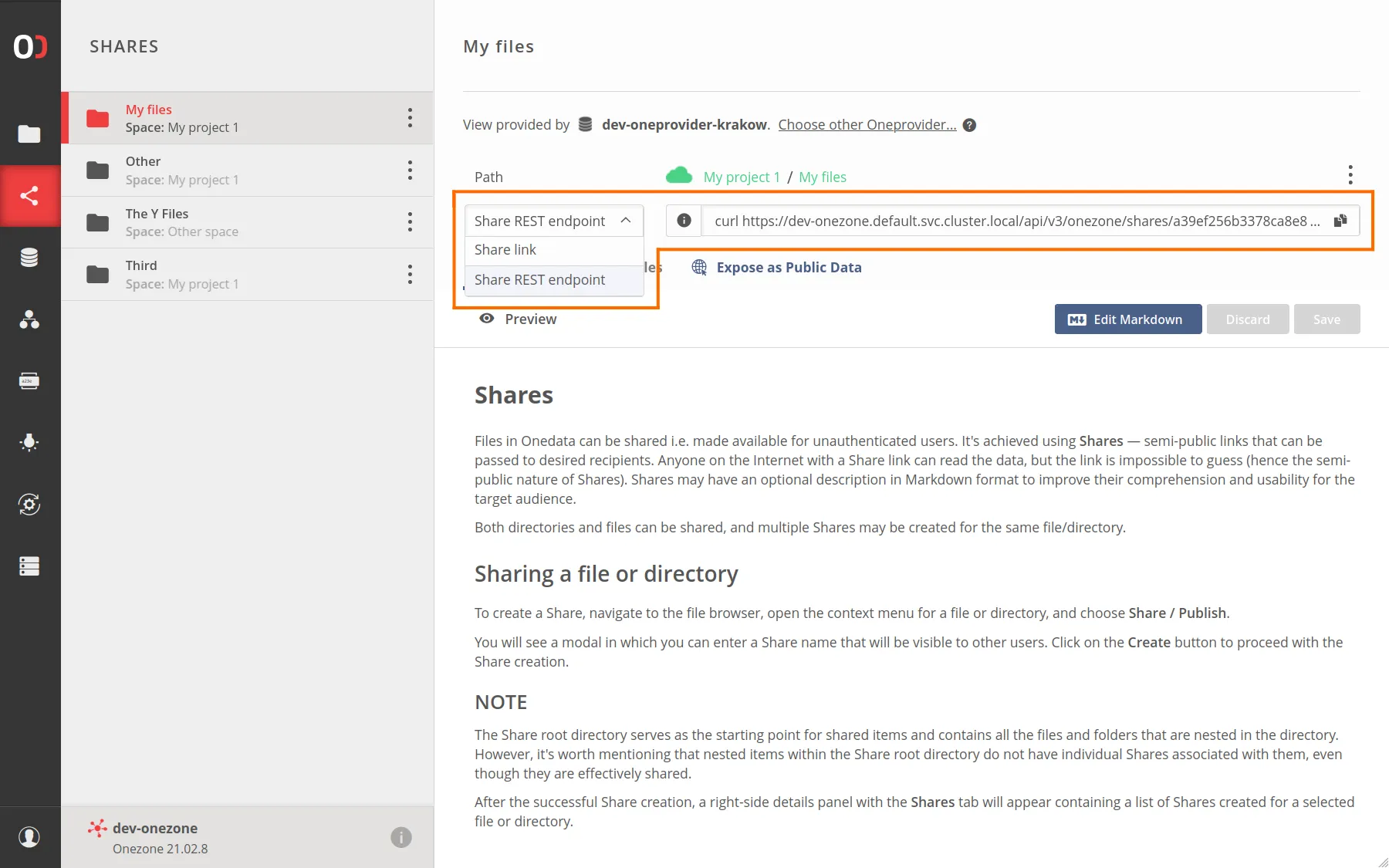Screen dimensions: 1389x868
Task: Open the Groups panel in the sidebar
Action: point(30,320)
